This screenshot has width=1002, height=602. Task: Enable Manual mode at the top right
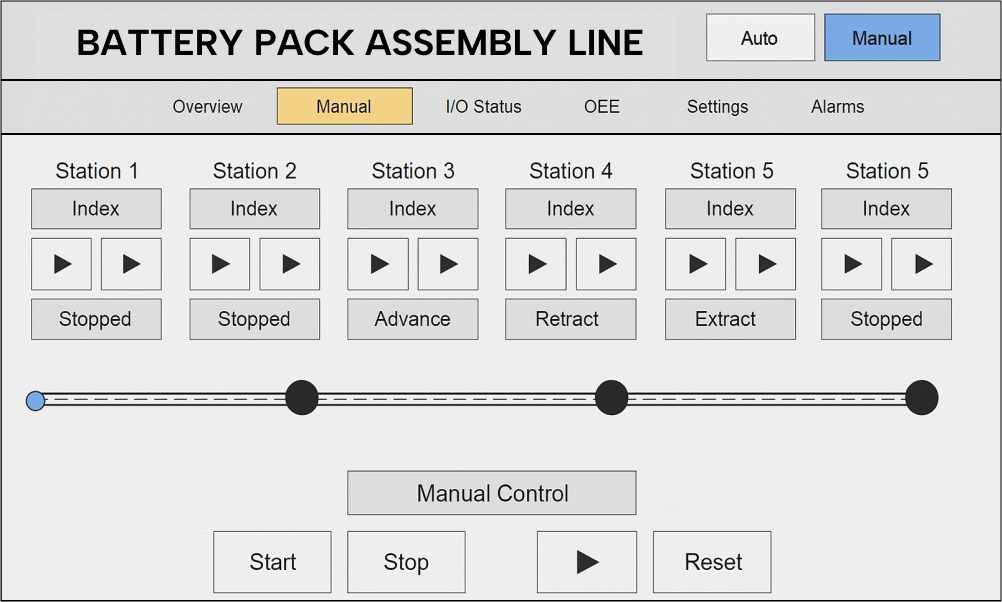pos(881,37)
